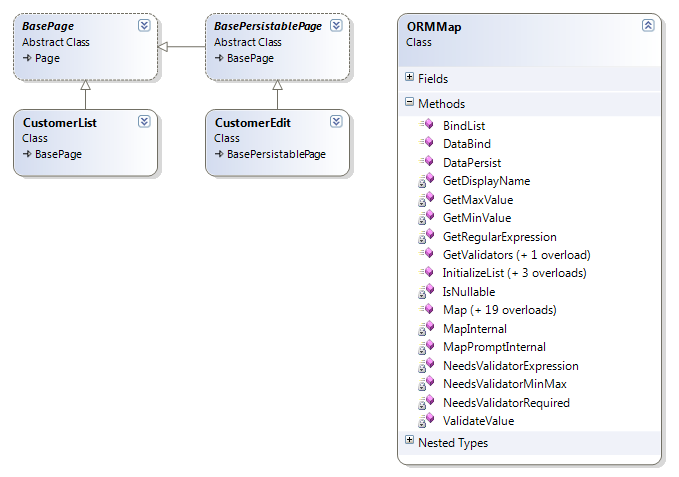Expand the Nested Types section
This screenshot has width=679, height=477.
coord(409,440)
